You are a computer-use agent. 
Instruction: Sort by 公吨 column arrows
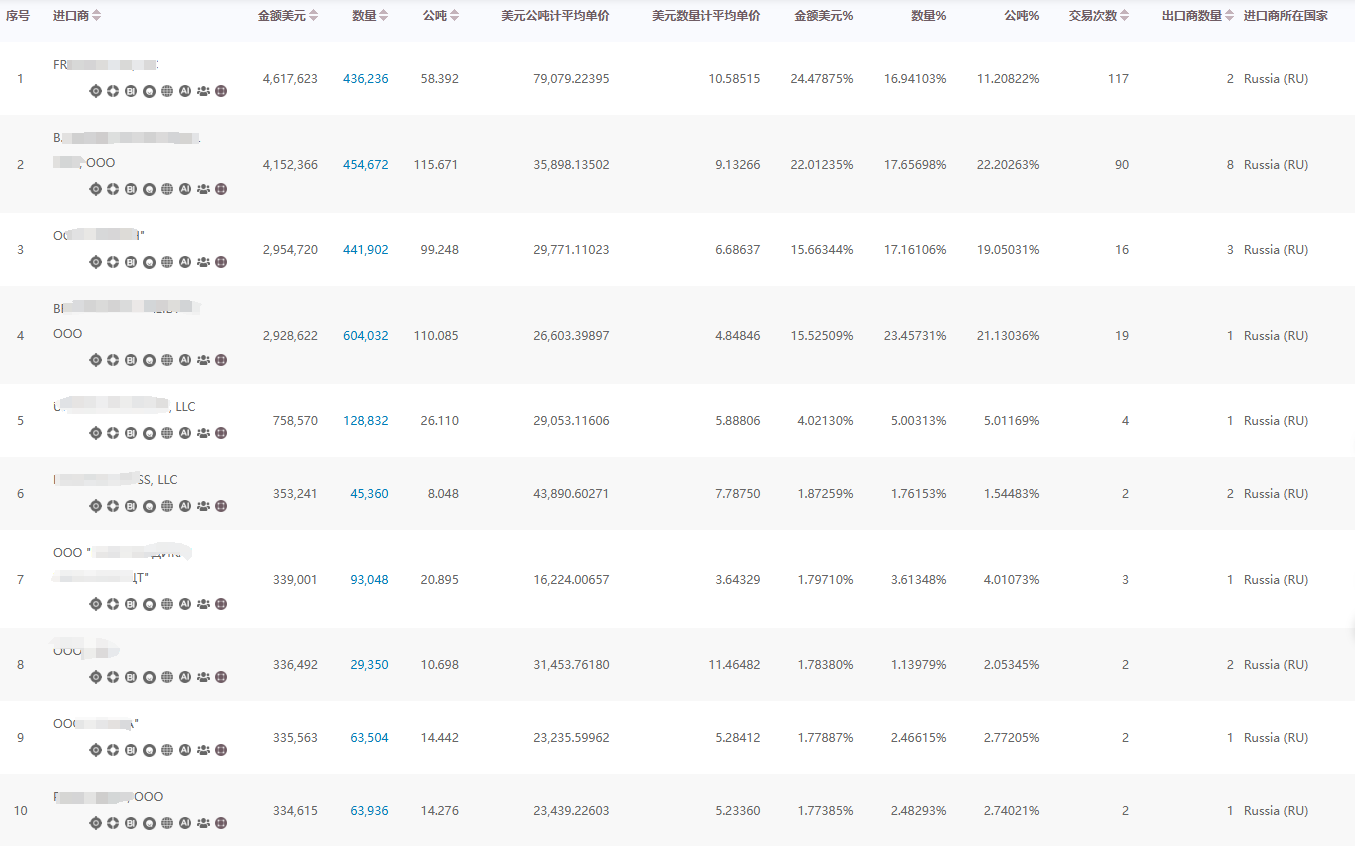(455, 16)
